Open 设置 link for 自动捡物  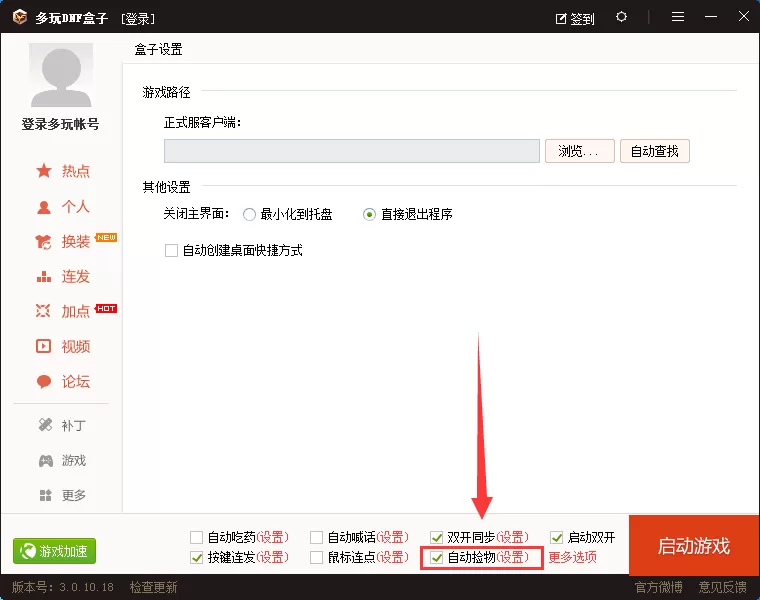coord(512,558)
